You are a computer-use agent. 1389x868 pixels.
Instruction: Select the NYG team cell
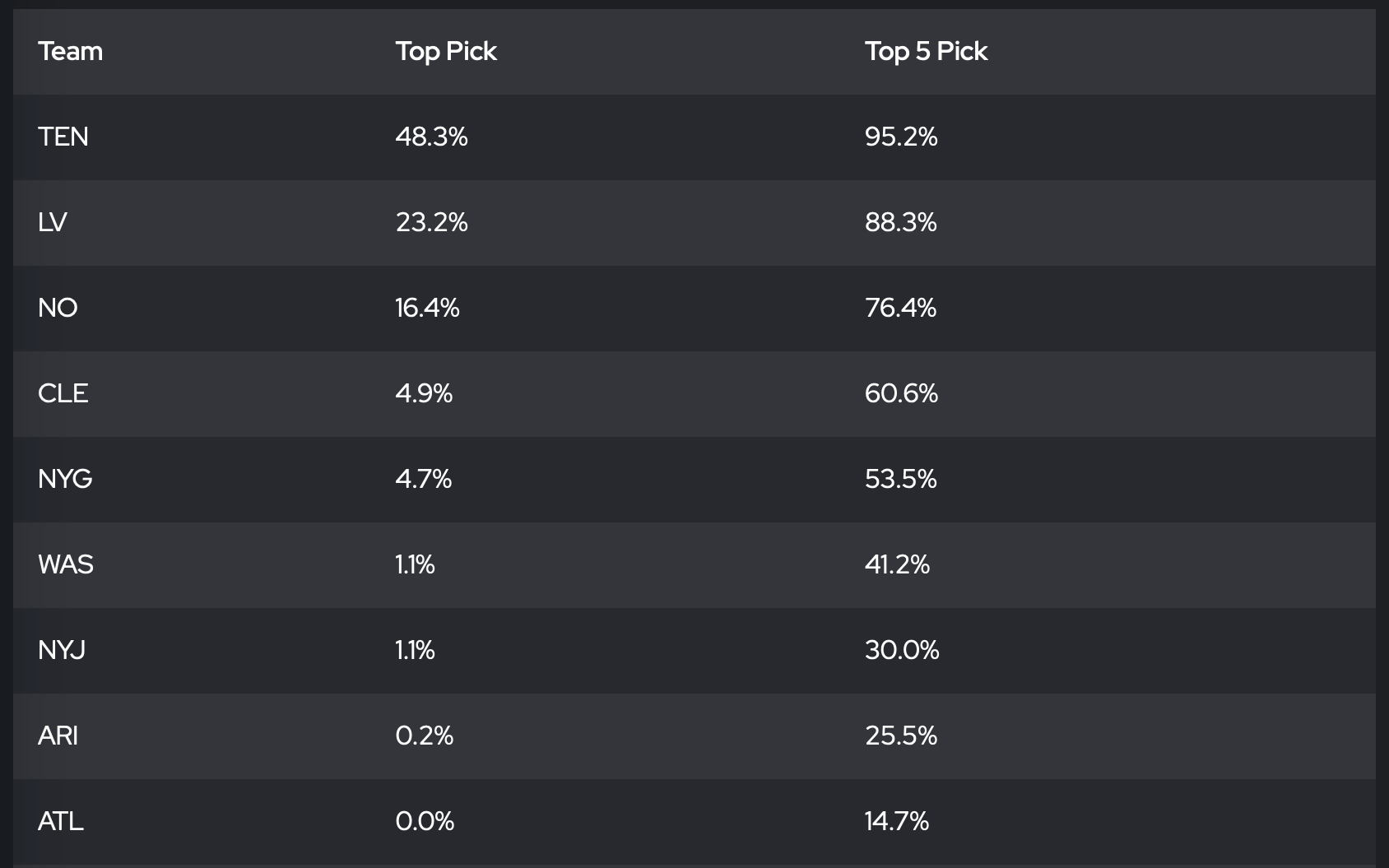click(x=65, y=479)
